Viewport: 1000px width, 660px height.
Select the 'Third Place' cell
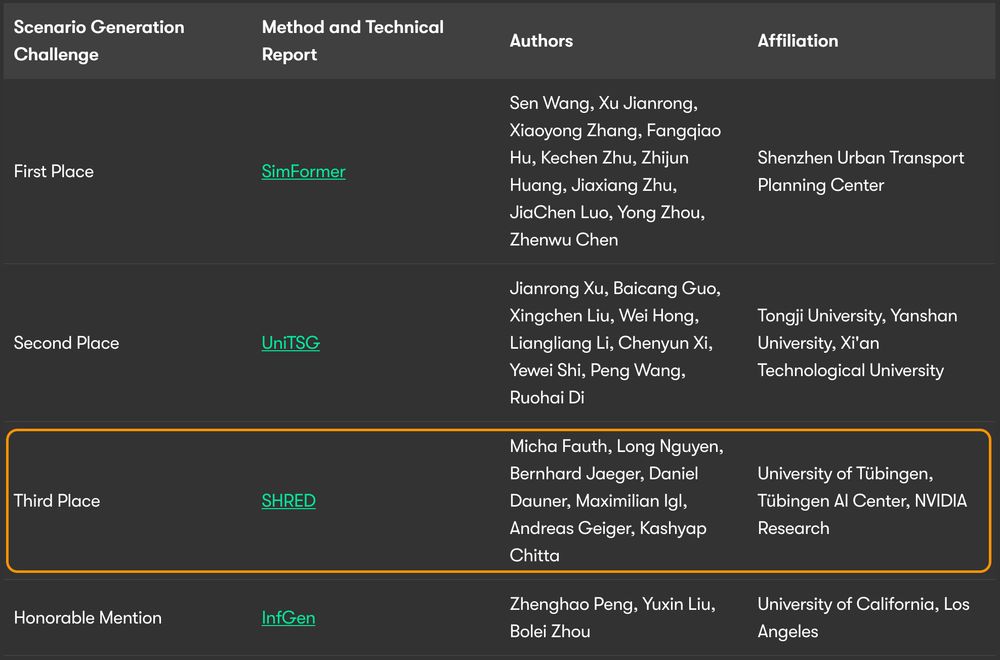(57, 501)
